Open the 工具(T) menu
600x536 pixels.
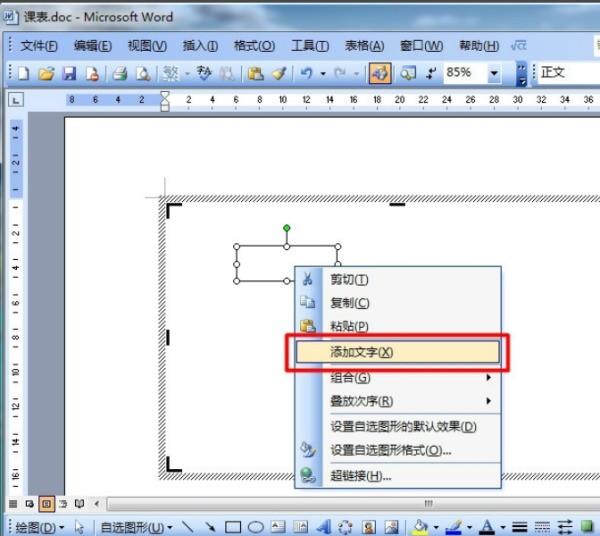[310, 46]
